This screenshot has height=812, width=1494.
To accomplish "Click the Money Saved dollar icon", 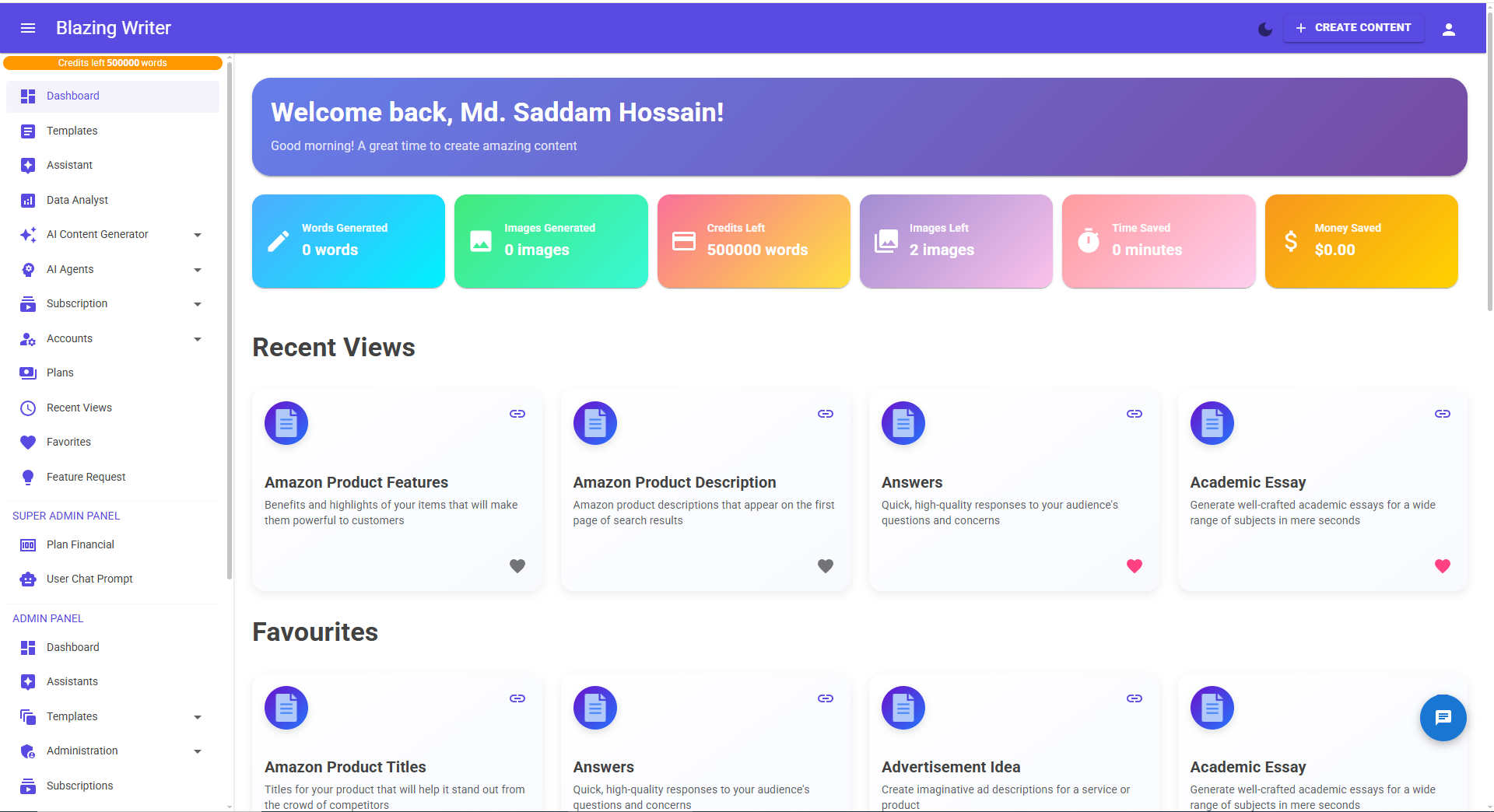I will [1291, 241].
